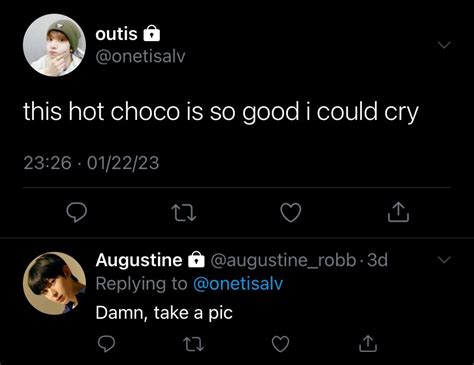Share outis's main tweet
Screen dimensions: 474x365
(398, 212)
